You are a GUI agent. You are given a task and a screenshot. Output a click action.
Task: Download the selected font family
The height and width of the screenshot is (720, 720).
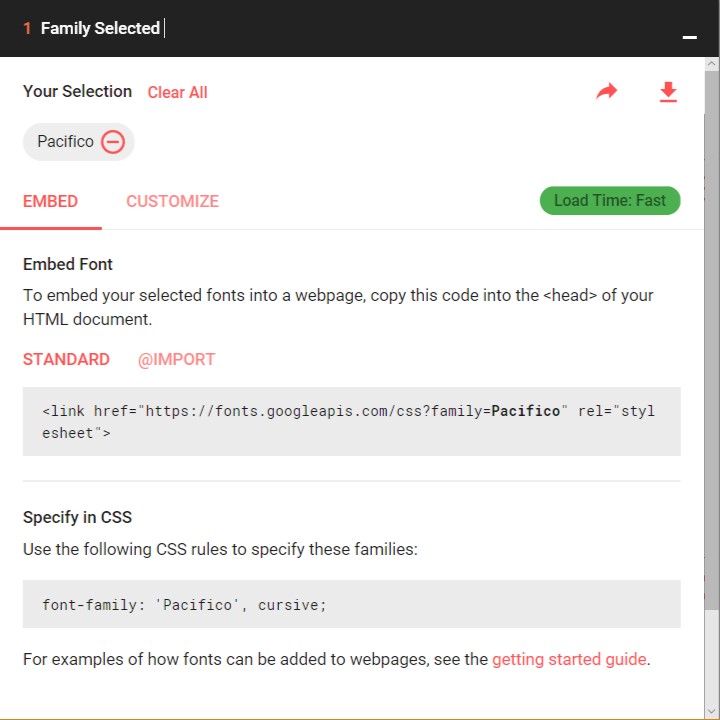tap(668, 92)
